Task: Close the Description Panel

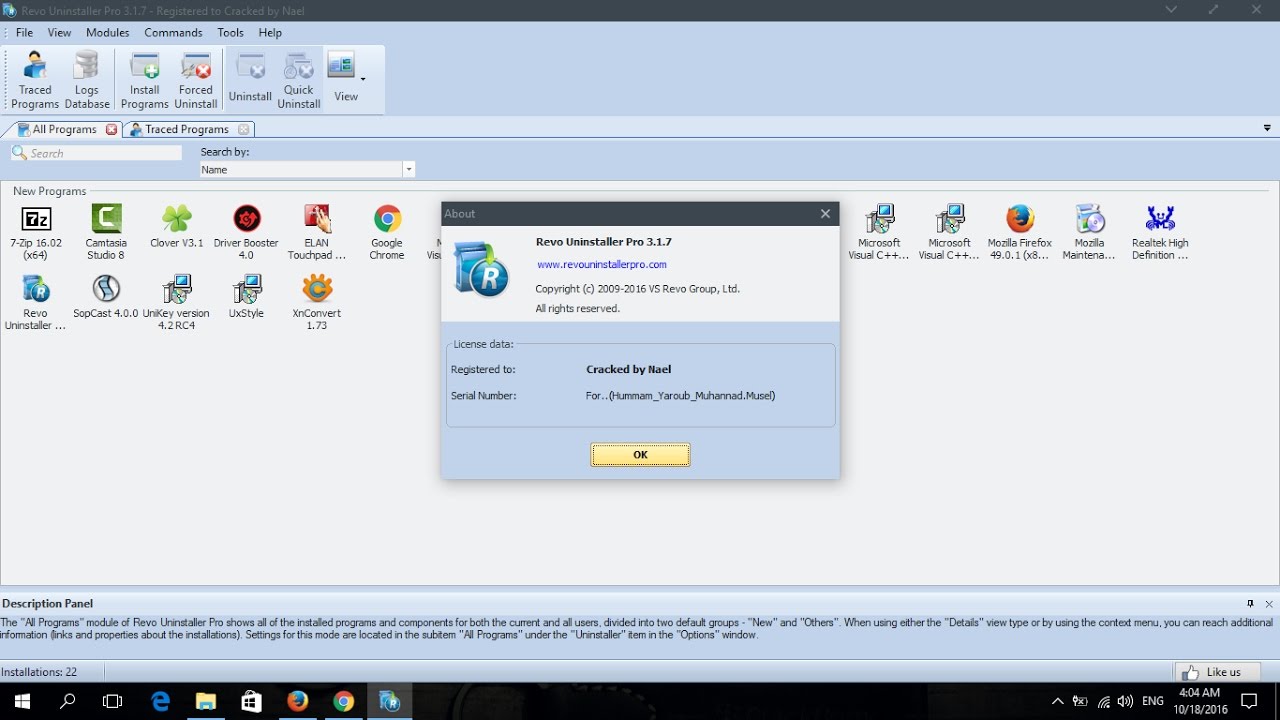Action: [x=1269, y=604]
